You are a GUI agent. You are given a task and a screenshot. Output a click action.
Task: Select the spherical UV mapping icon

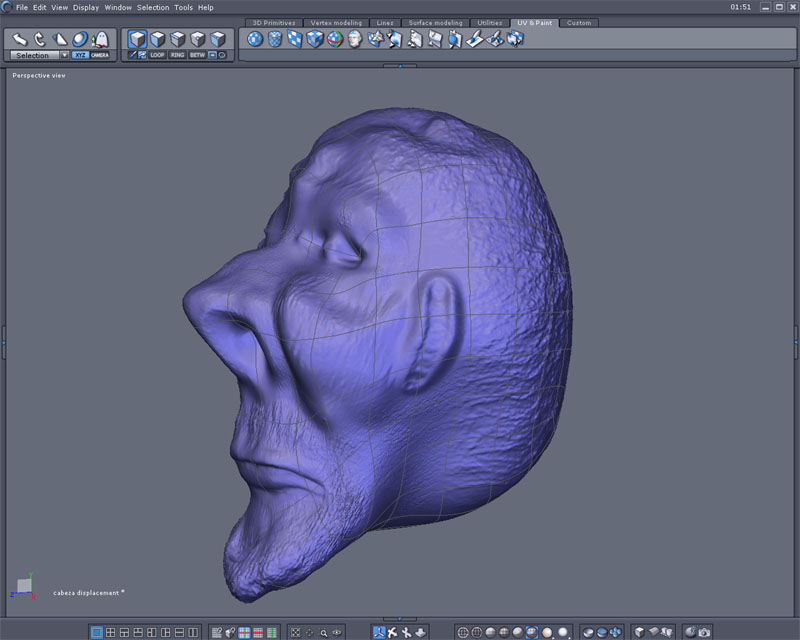click(x=255, y=40)
